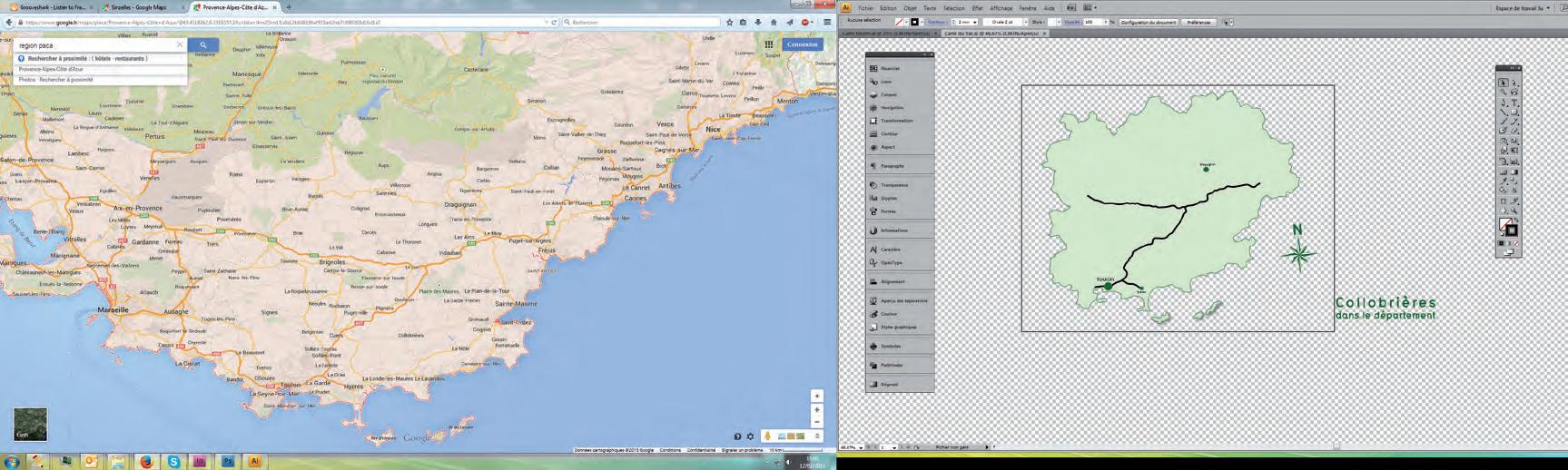Click the Configuration du document button
Viewport: 1568px width, 470px height.
pyautogui.click(x=1148, y=22)
